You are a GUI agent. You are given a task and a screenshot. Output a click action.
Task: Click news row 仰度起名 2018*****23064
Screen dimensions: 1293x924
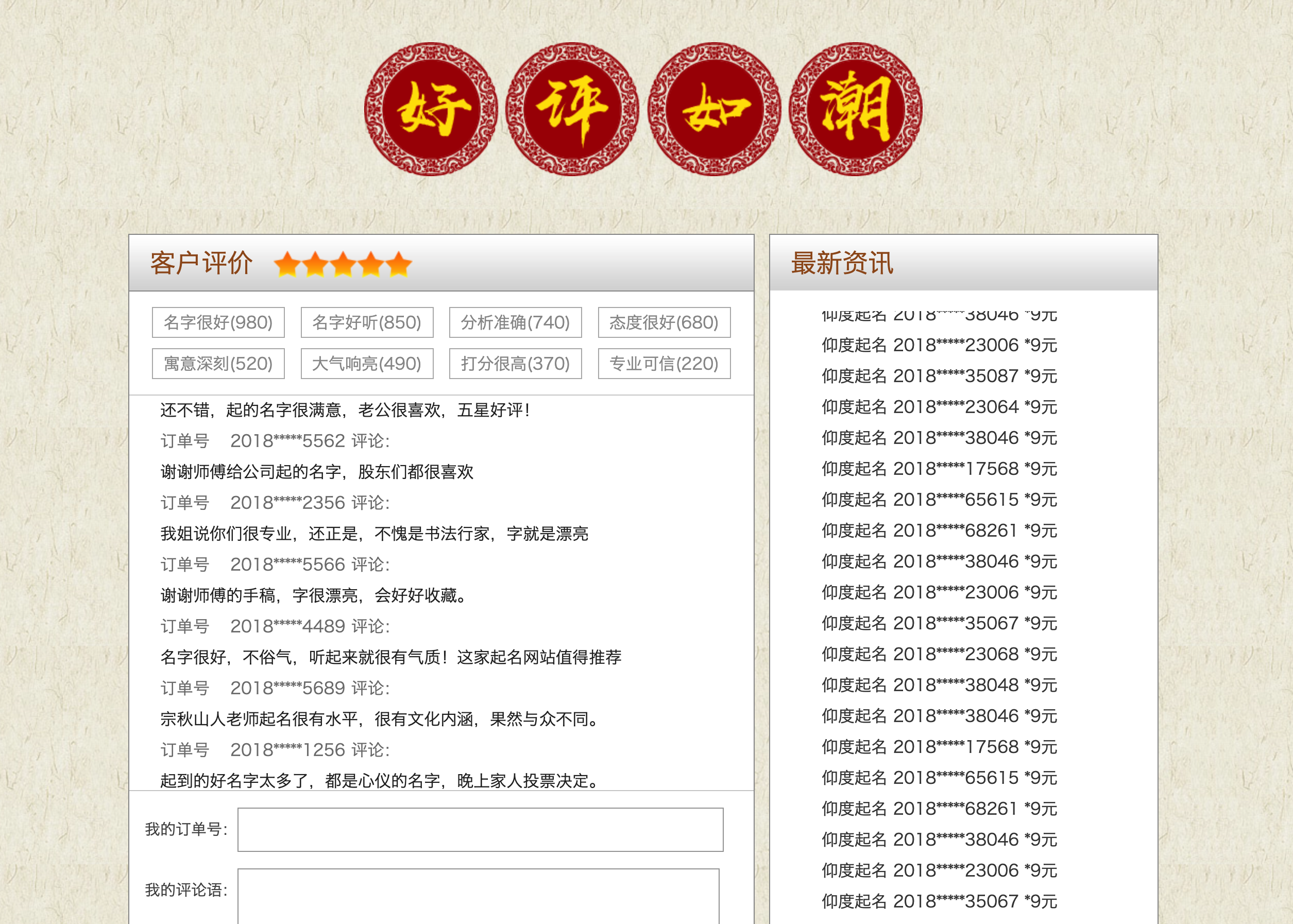coord(940,407)
